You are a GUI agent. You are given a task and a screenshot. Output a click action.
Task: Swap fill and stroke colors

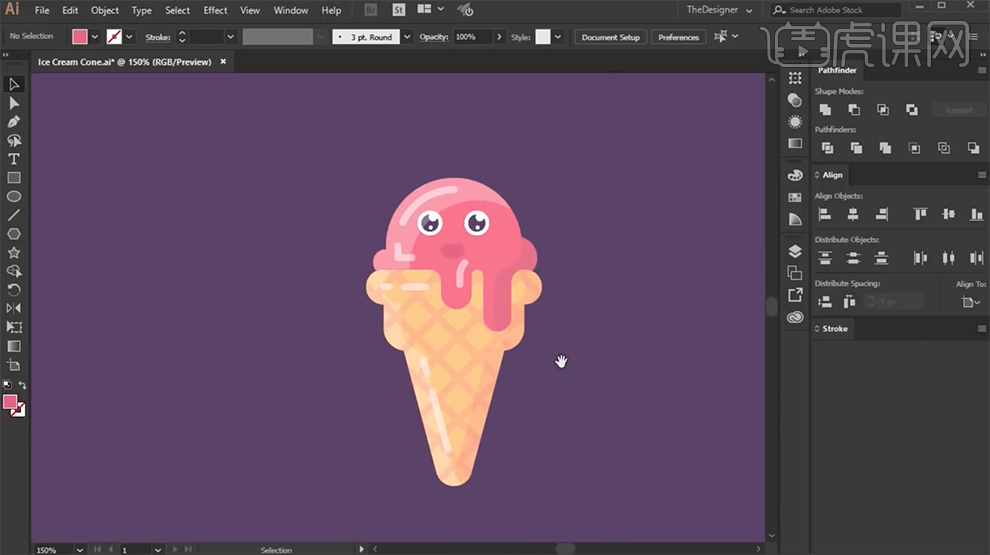23,385
